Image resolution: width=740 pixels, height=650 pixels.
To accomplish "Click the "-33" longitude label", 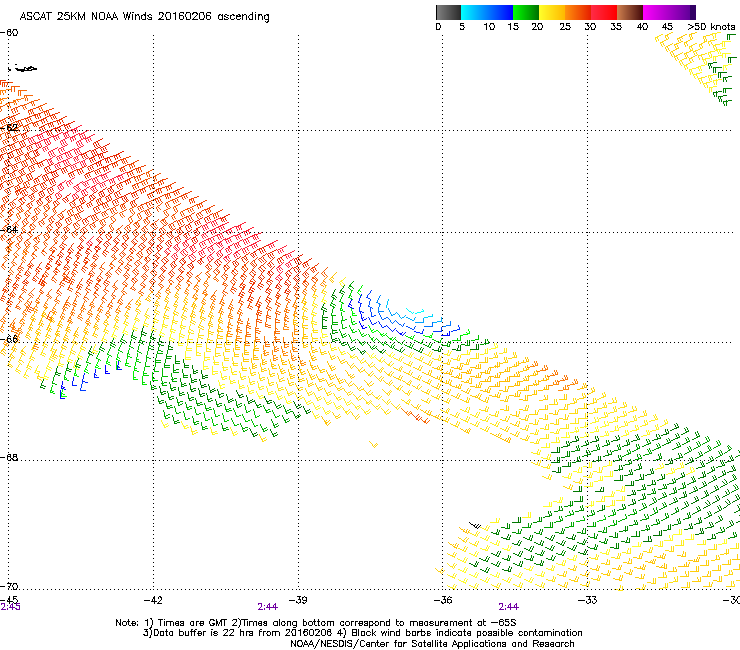I will click(x=588, y=600).
